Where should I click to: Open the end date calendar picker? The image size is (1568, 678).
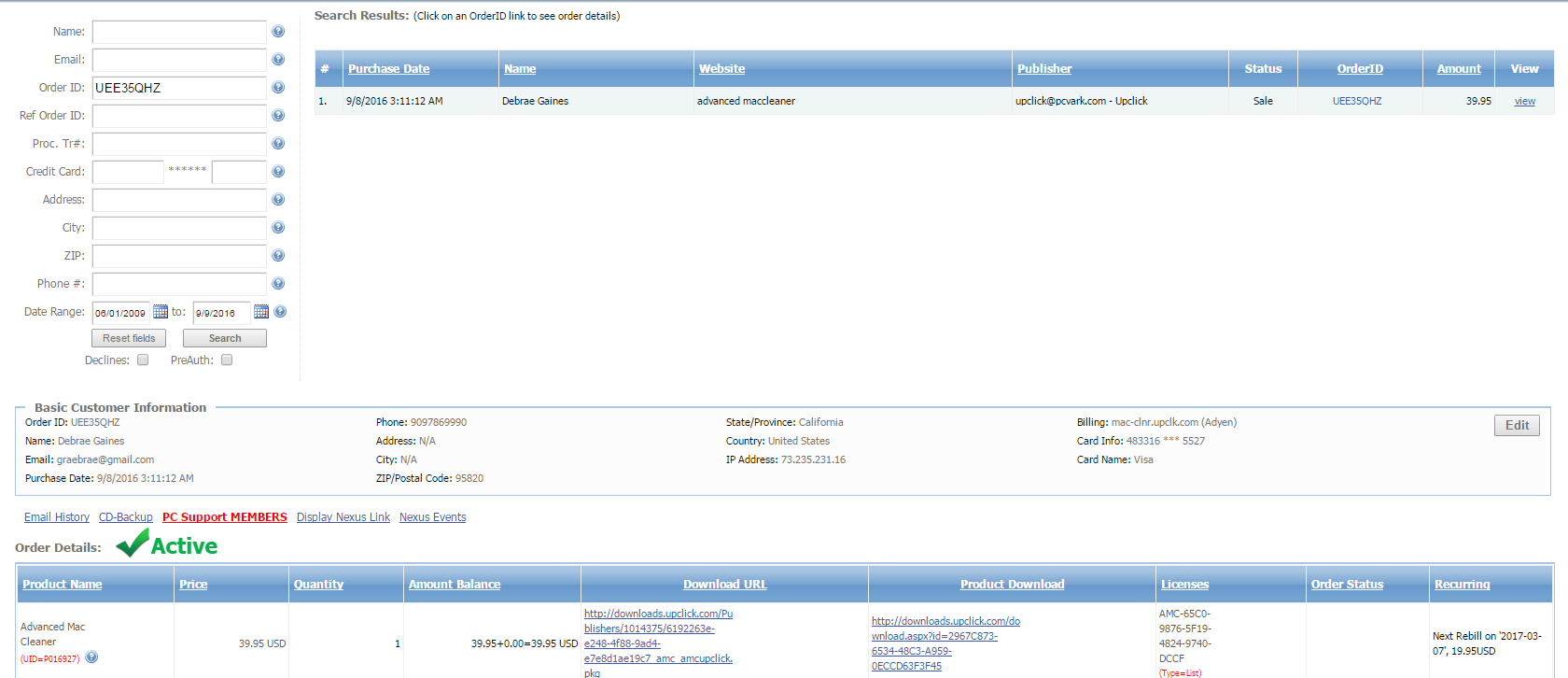pyautogui.click(x=261, y=312)
